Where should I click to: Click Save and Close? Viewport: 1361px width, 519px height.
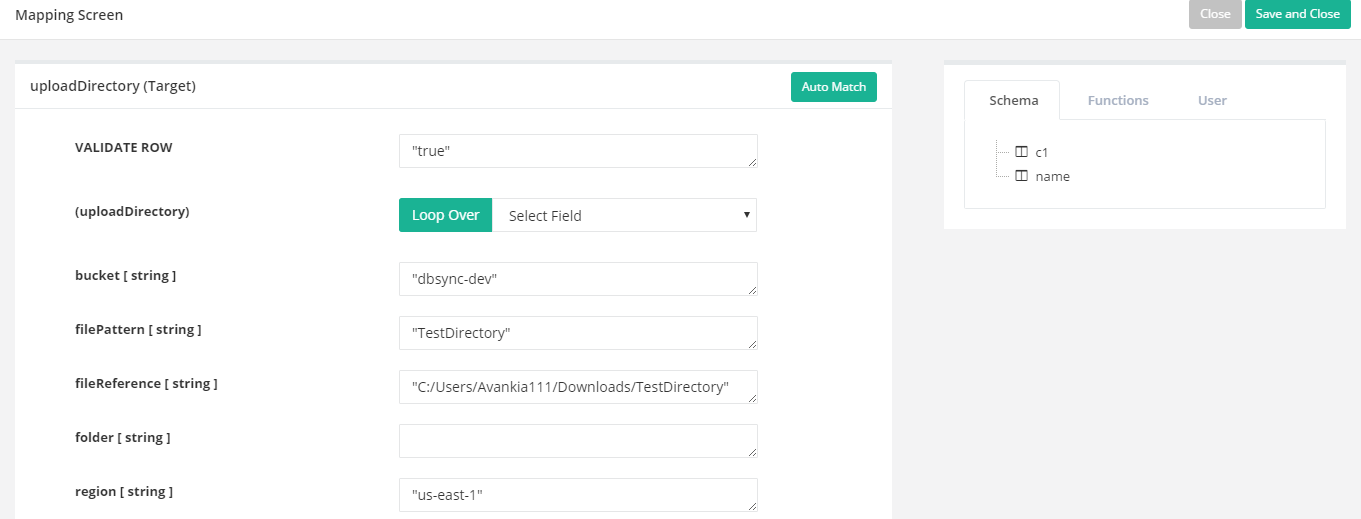[x=1297, y=14]
